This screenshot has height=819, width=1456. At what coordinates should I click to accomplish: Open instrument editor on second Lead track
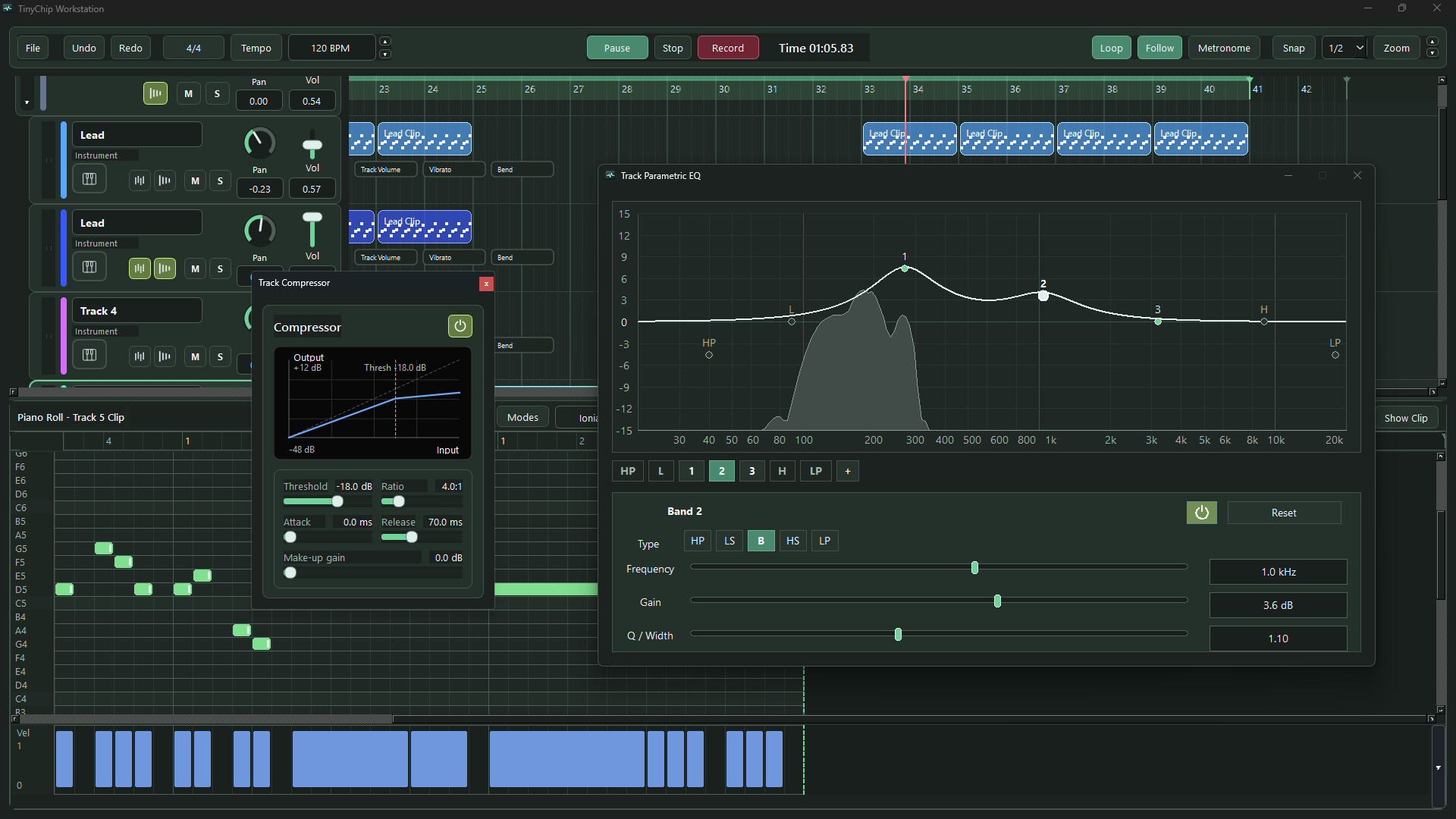89,268
